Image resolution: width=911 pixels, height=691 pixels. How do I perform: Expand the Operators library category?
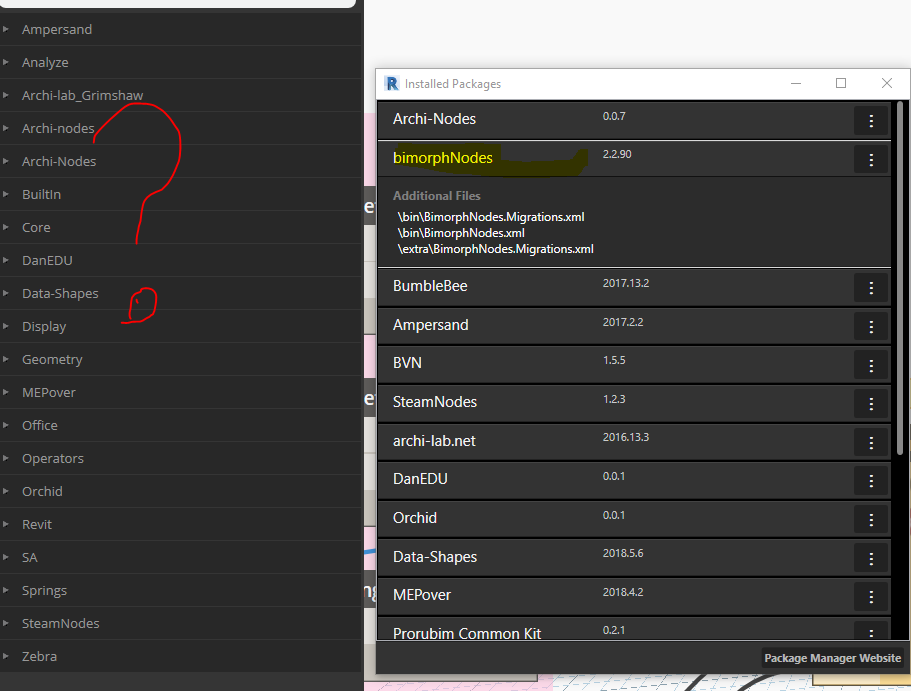5,458
